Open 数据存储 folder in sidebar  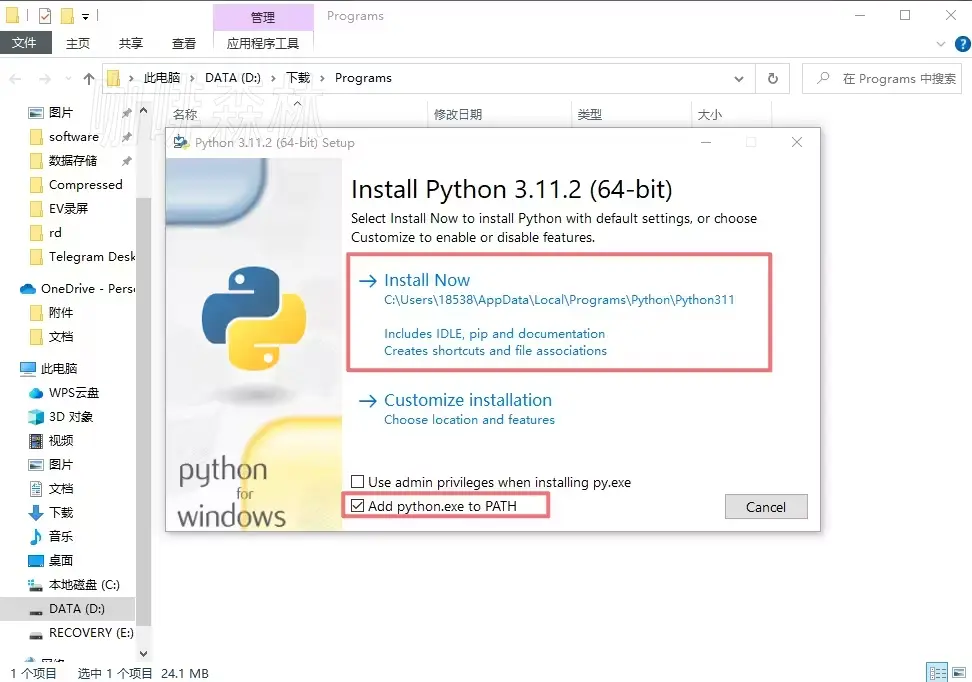[x=73, y=161]
